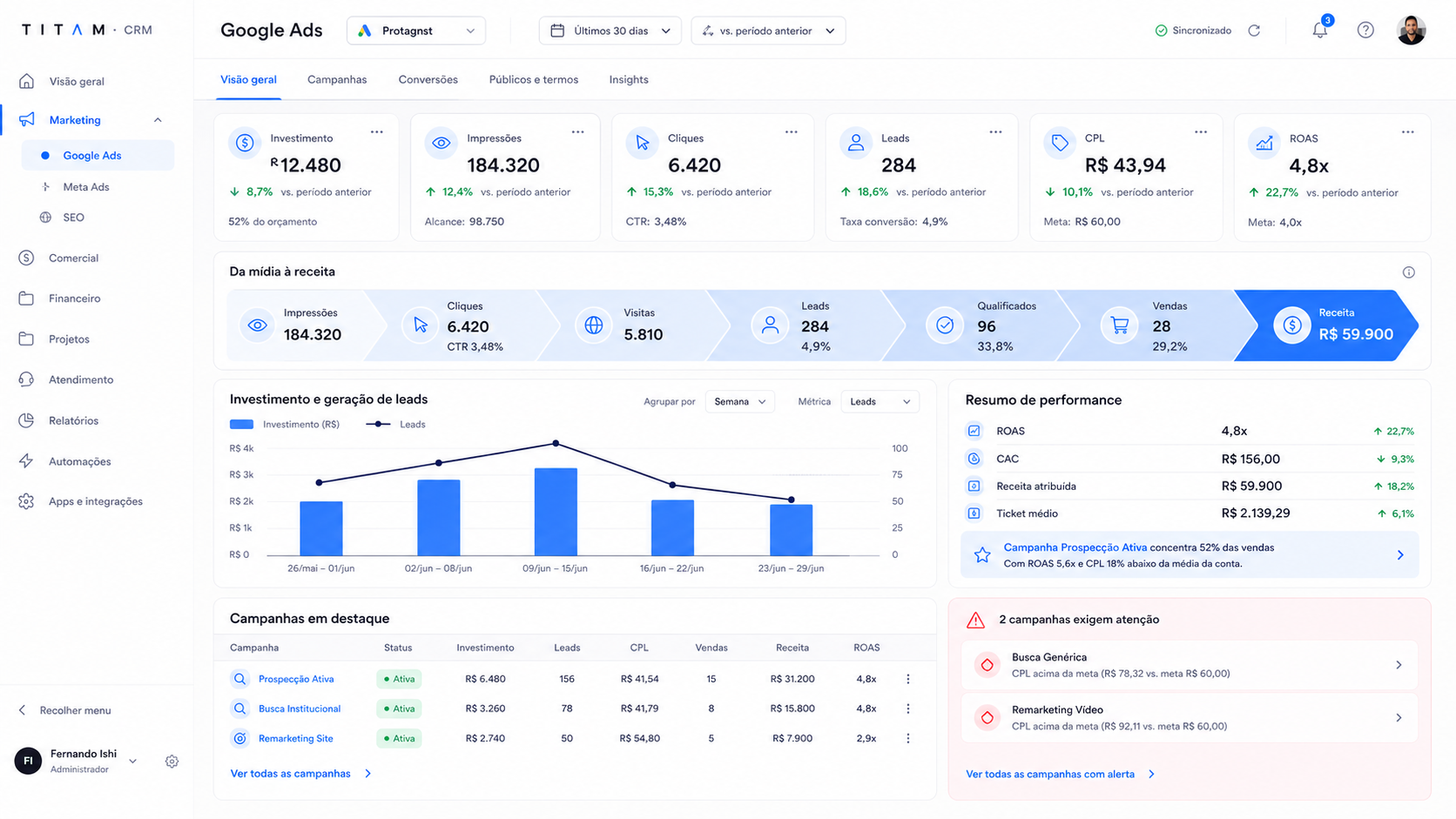This screenshot has height=819, width=1456.
Task: Expand the Fernando Ishi profile chevron
Action: click(133, 762)
